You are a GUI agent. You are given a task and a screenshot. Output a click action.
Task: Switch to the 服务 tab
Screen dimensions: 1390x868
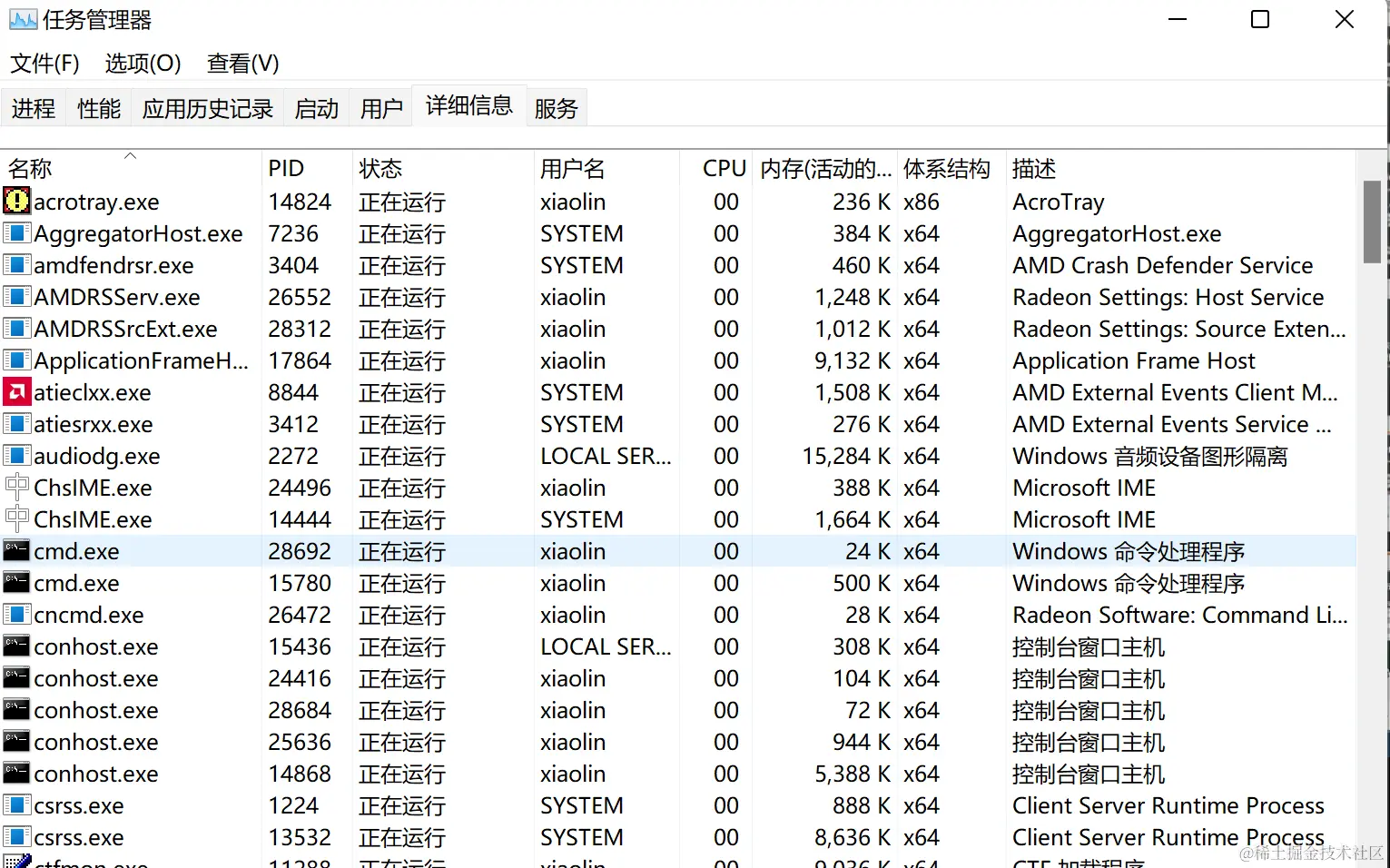(556, 108)
